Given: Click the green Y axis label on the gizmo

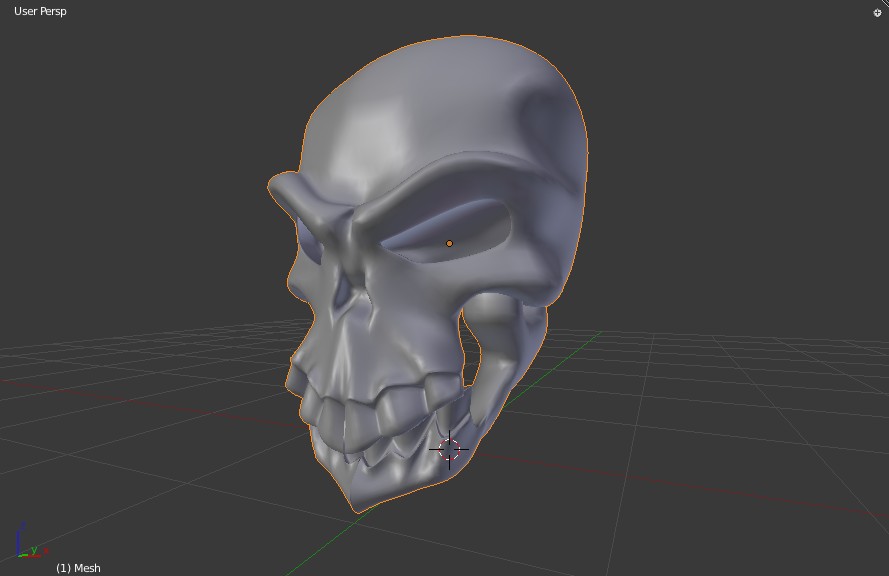Looking at the screenshot, I should (34, 550).
